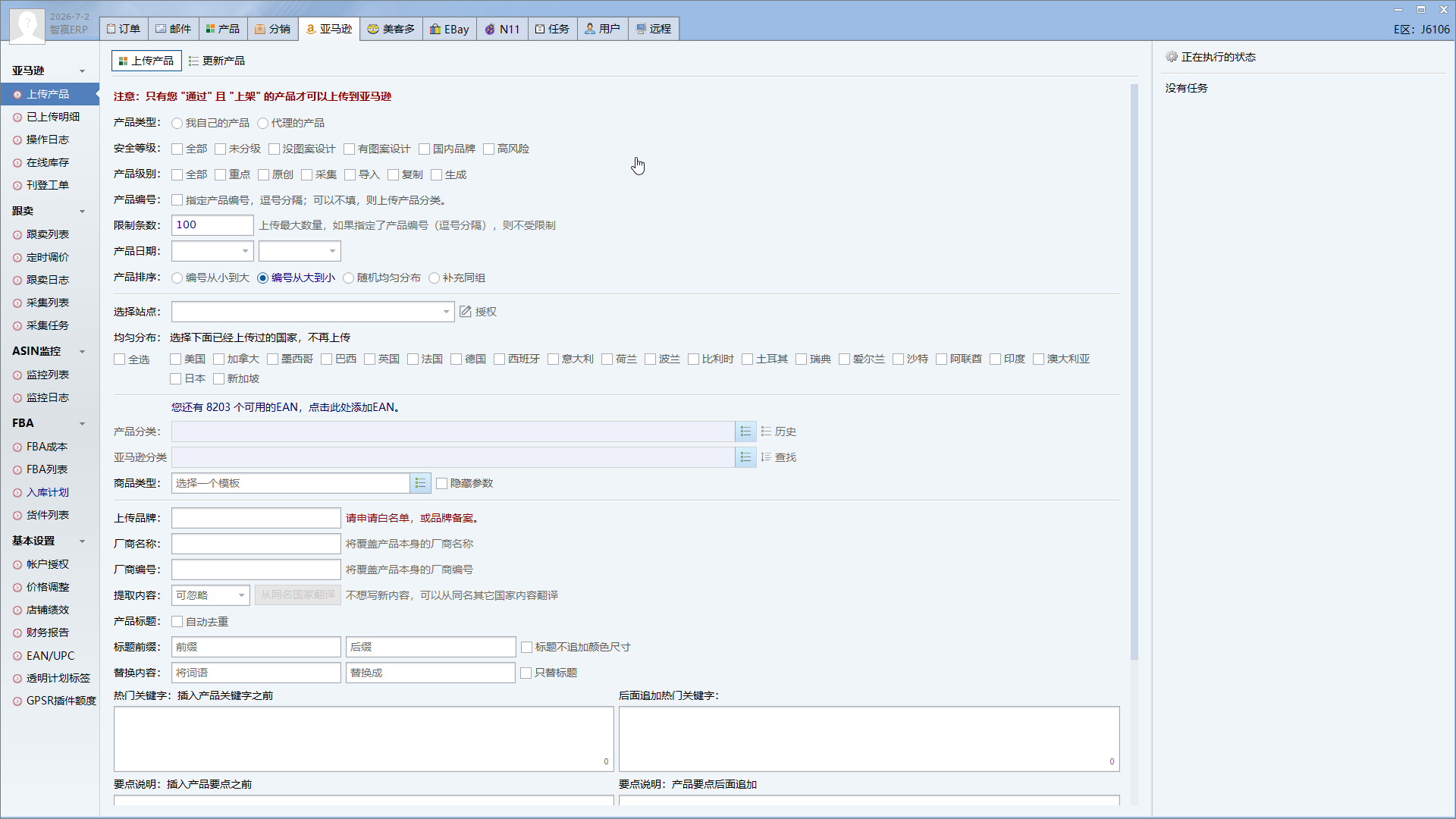This screenshot has width=1456, height=819.
Task: Collapse the FBA sidebar section
Action: pos(82,424)
